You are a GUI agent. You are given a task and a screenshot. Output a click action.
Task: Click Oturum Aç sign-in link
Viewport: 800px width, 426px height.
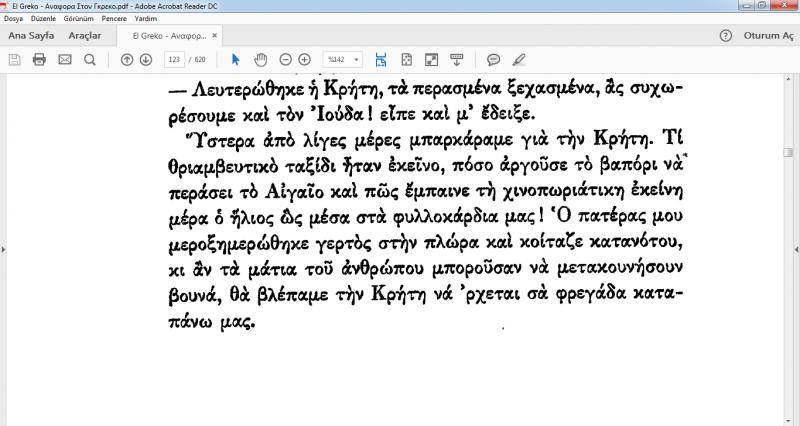768,35
